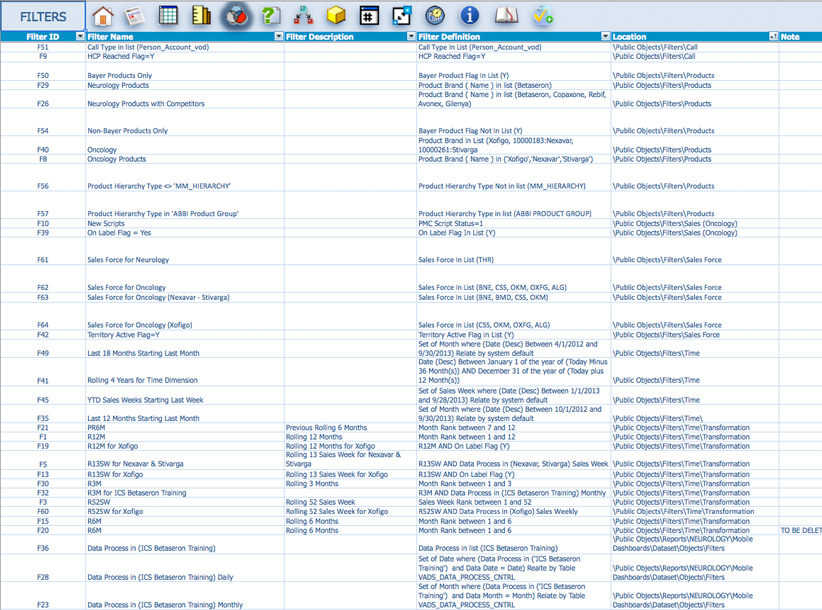Select 'Product Hierarchy Type in list (ABBI PRODUCT GROUP)'
Image resolution: width=822 pixels, height=610 pixels.
click(x=505, y=214)
